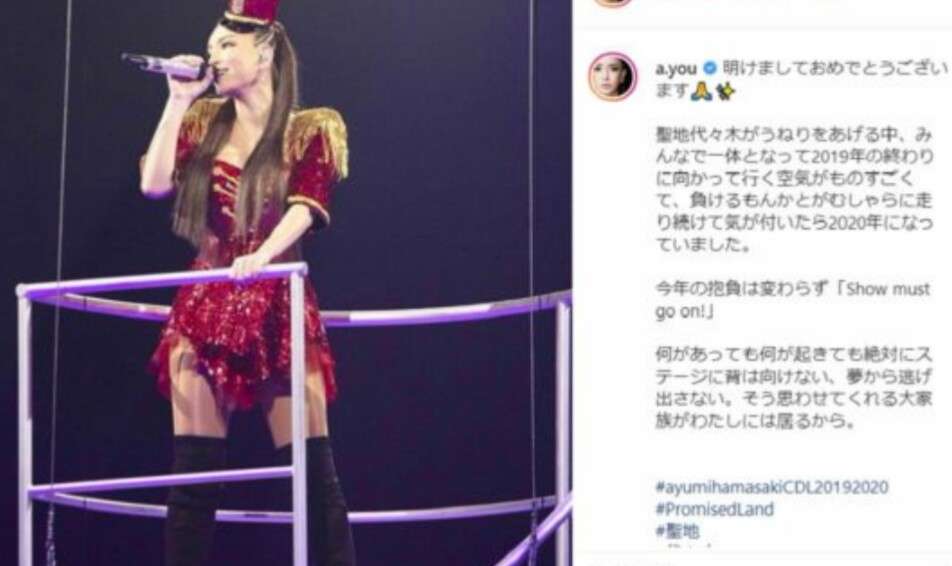
Task: Open the #ayumihamasakiCDL20192020 hashtag
Action: [x=772, y=487]
